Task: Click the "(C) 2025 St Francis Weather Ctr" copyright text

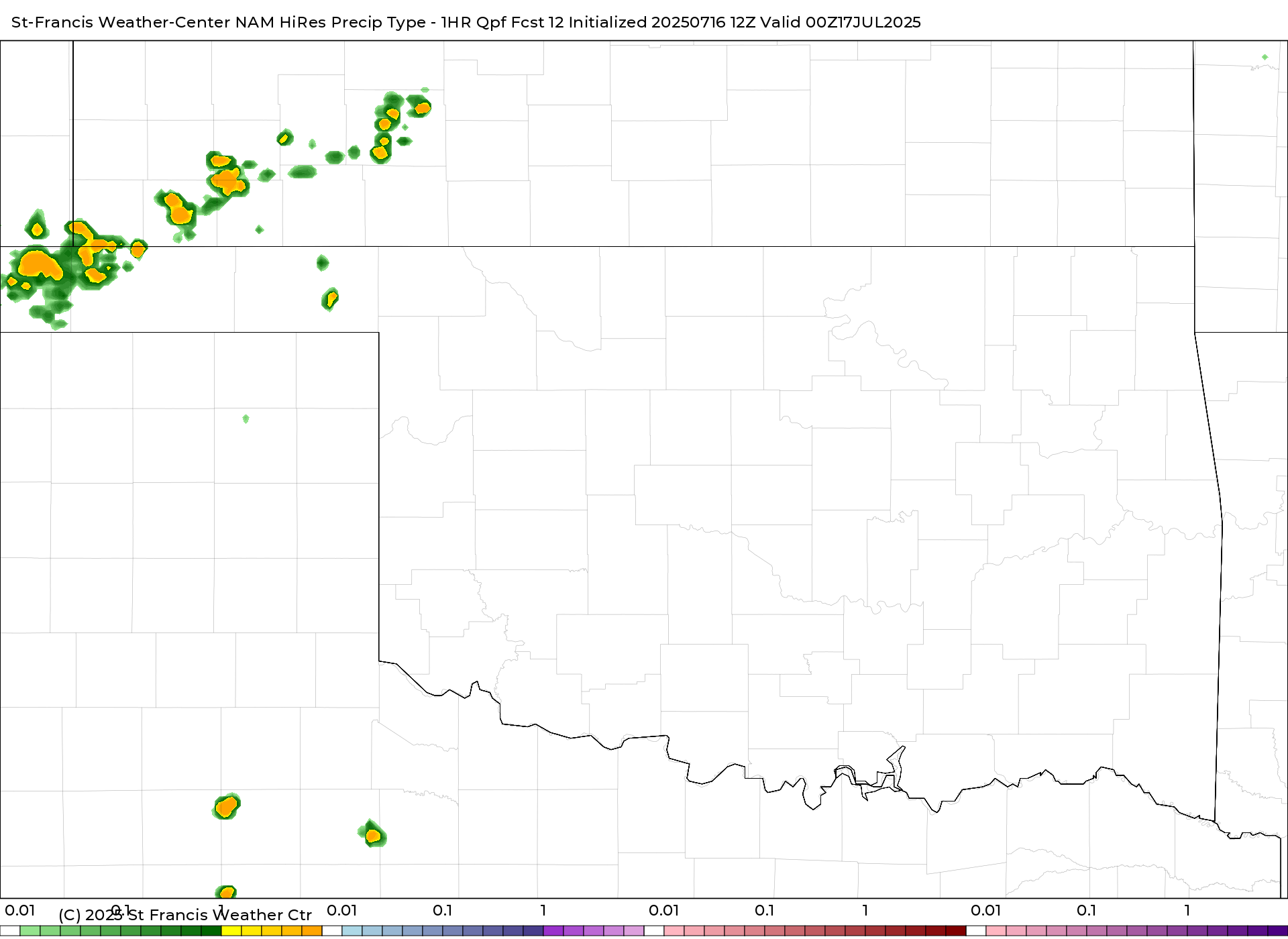Action: 185,915
